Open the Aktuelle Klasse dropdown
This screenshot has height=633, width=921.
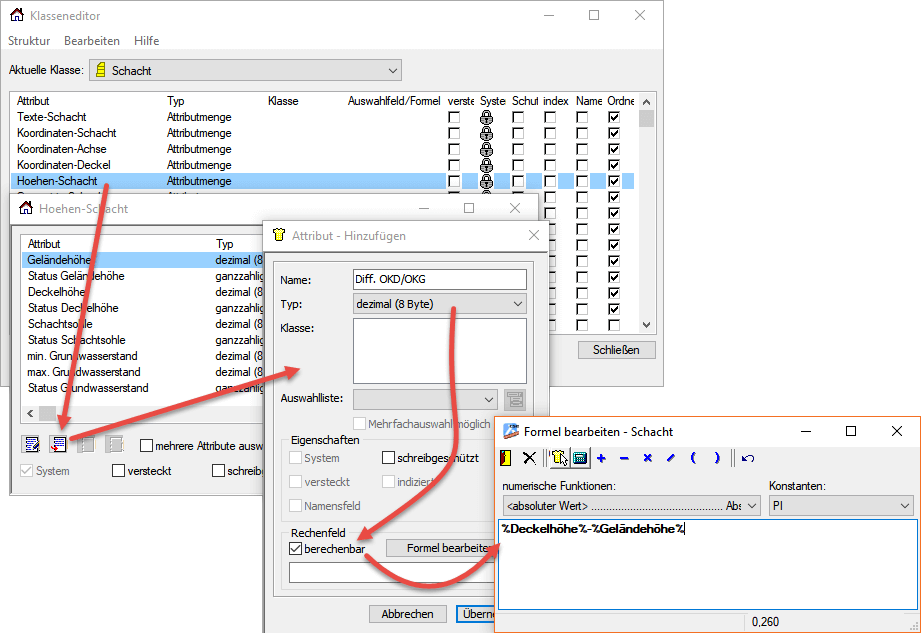tap(392, 70)
